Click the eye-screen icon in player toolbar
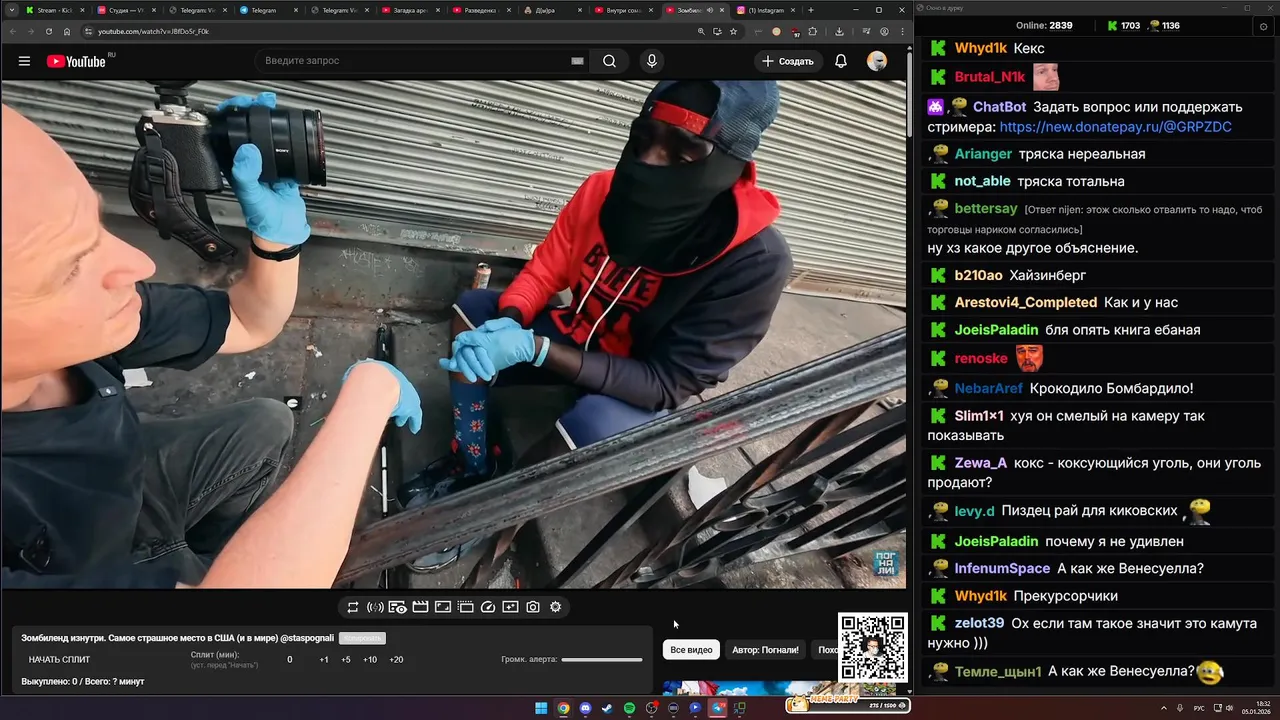The image size is (1280, 720). 397,607
